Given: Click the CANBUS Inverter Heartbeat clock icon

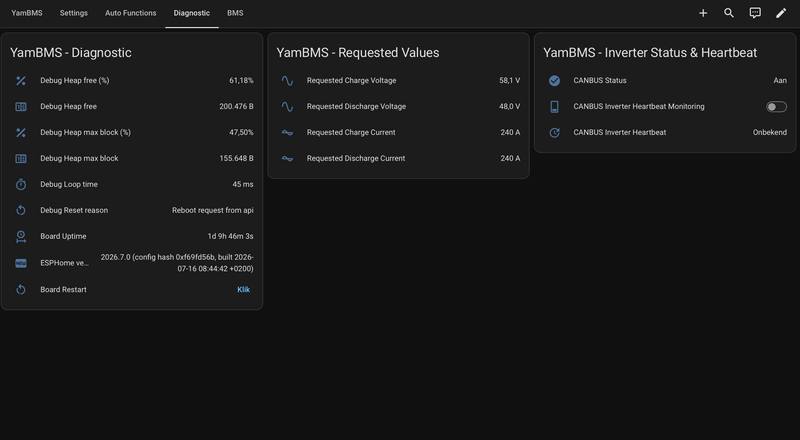Looking at the screenshot, I should tap(554, 133).
